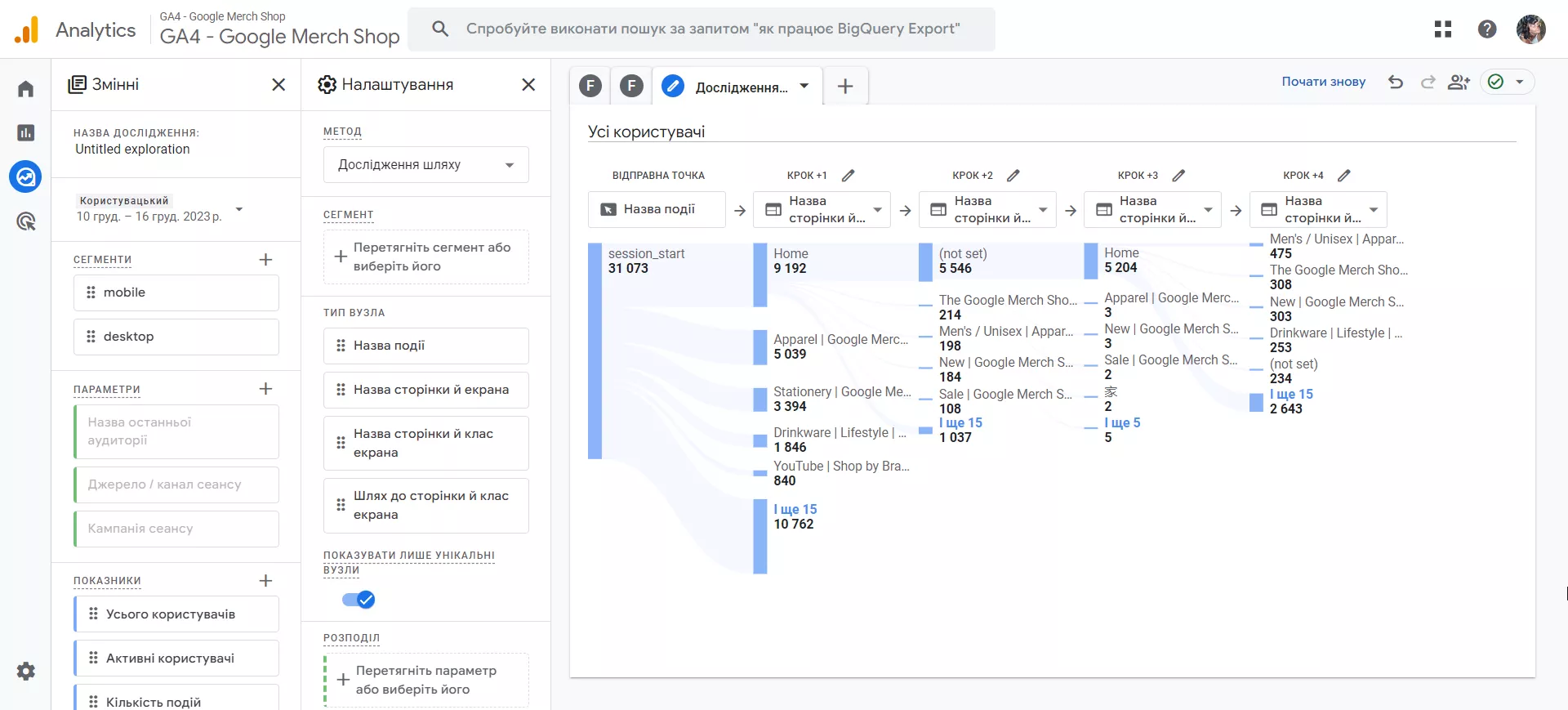
Task: Edit КРОК +1 pencil icon
Action: click(x=849, y=176)
